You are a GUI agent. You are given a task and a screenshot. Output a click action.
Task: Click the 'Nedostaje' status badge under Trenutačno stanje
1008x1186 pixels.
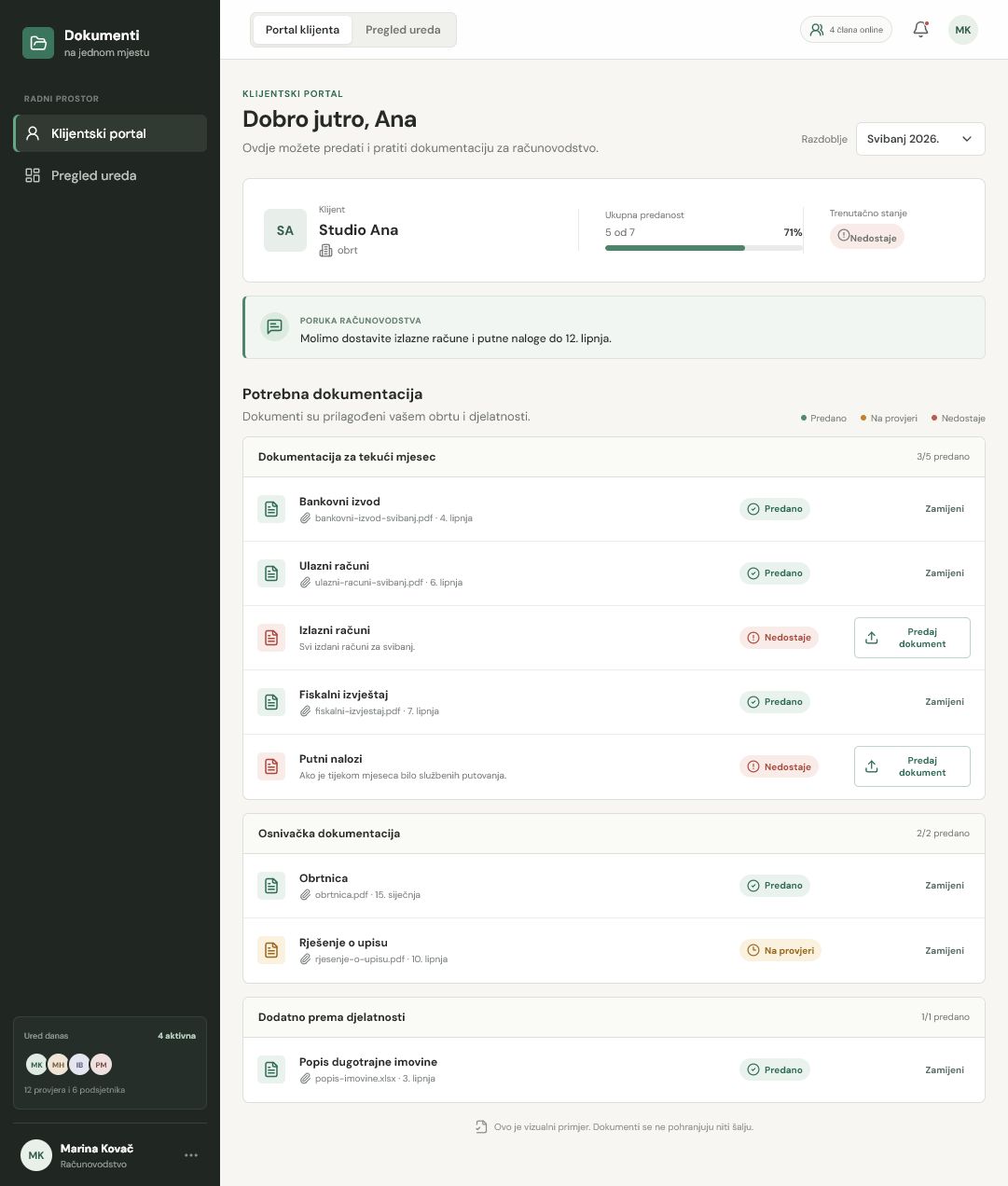click(867, 237)
